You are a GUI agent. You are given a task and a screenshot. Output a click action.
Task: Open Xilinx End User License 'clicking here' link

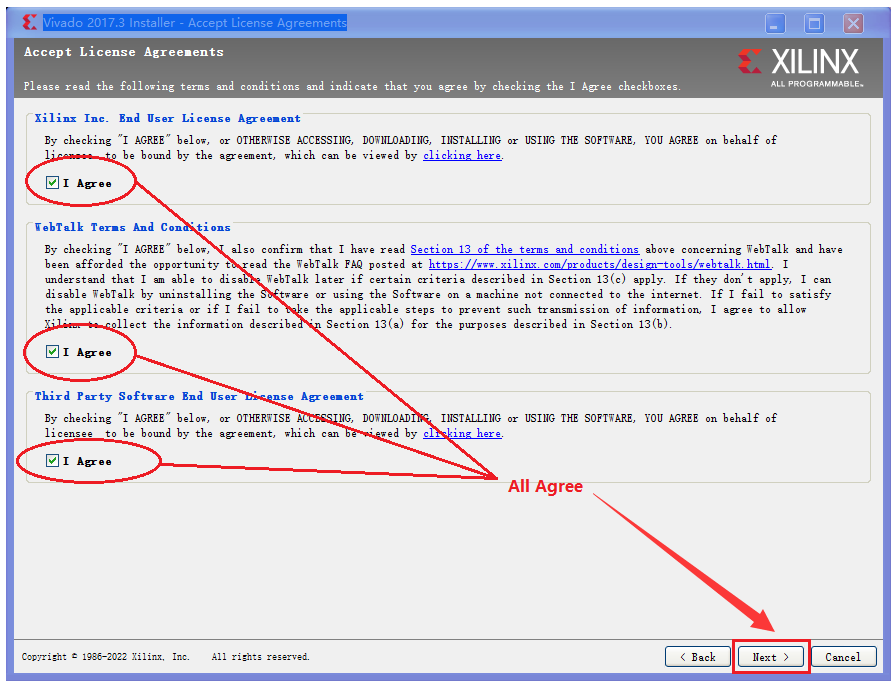click(x=462, y=155)
